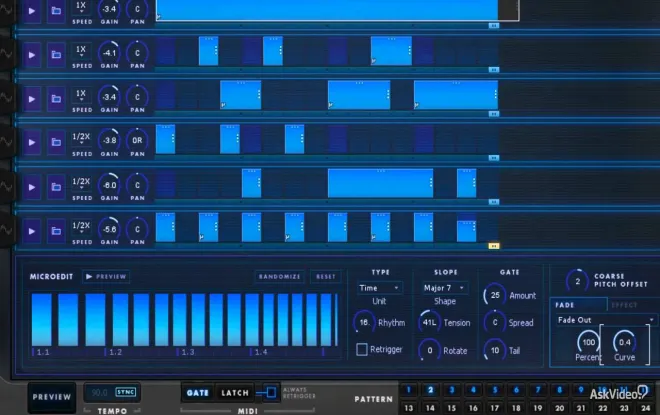The image size is (660, 415).
Task: Click the Rhythm knob set to 16
Action: 364,322
